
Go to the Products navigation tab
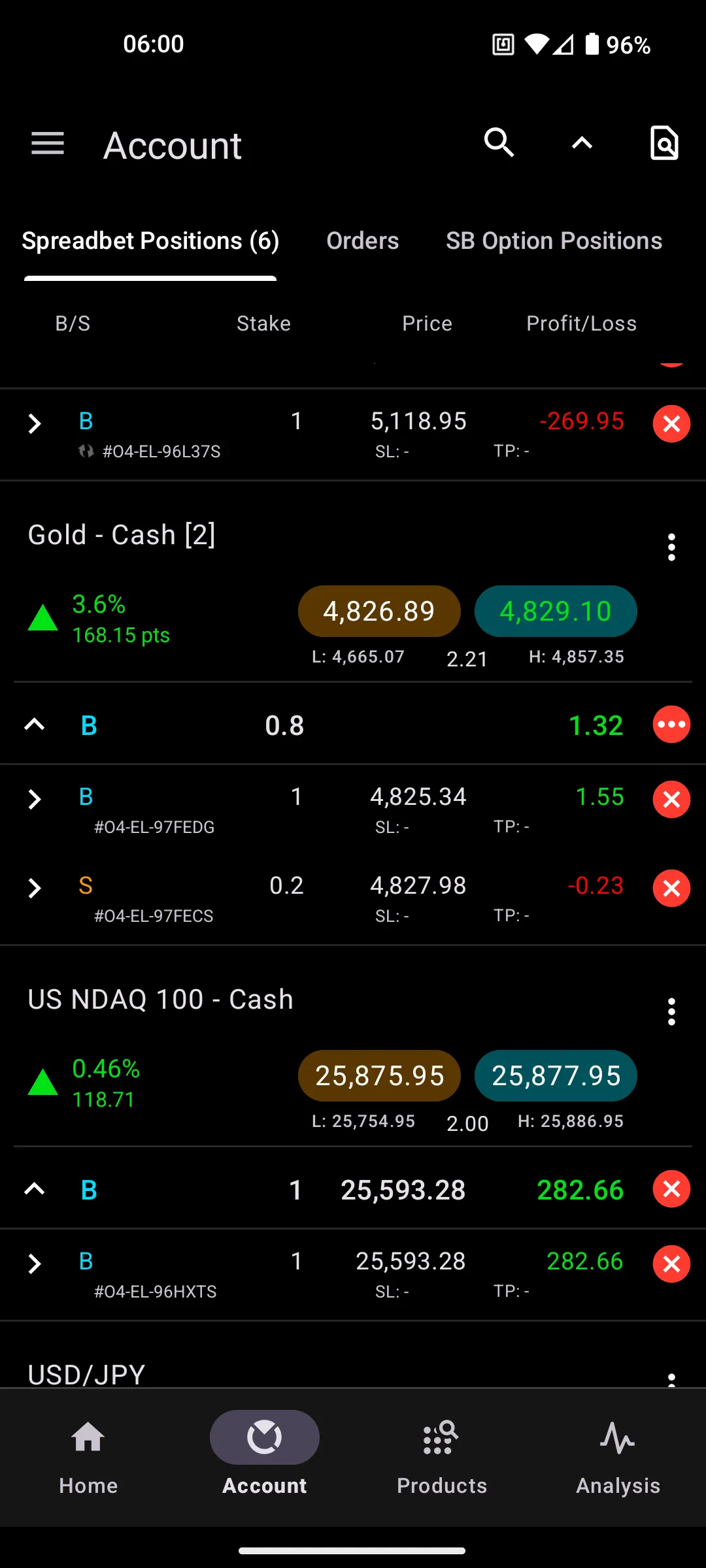point(441,1456)
